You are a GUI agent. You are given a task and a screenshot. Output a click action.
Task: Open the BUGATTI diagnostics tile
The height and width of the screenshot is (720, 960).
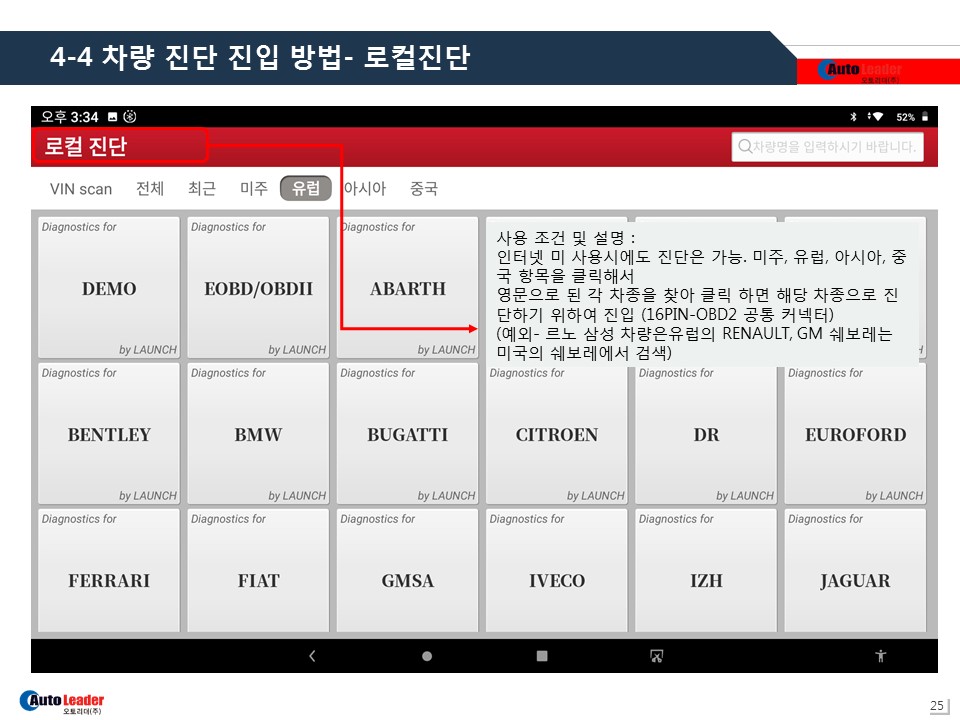(408, 433)
